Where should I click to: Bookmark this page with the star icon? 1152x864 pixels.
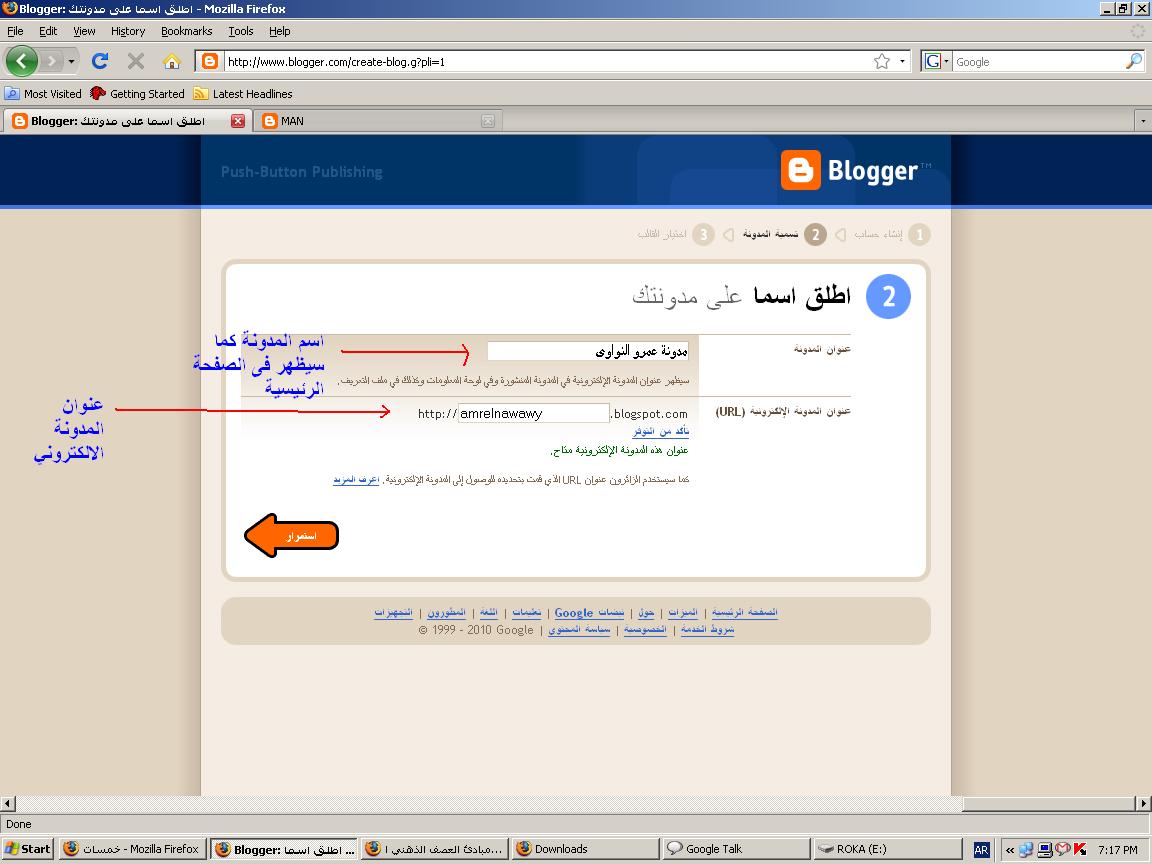point(882,61)
